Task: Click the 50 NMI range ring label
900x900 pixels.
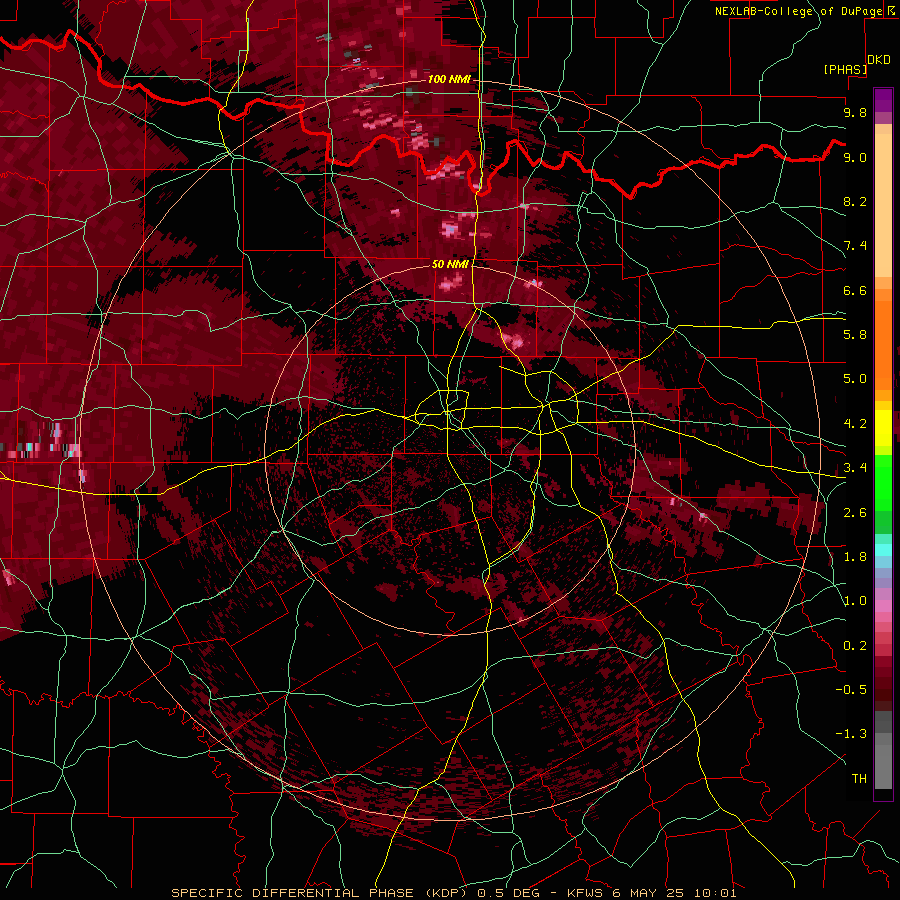Action: [x=451, y=264]
